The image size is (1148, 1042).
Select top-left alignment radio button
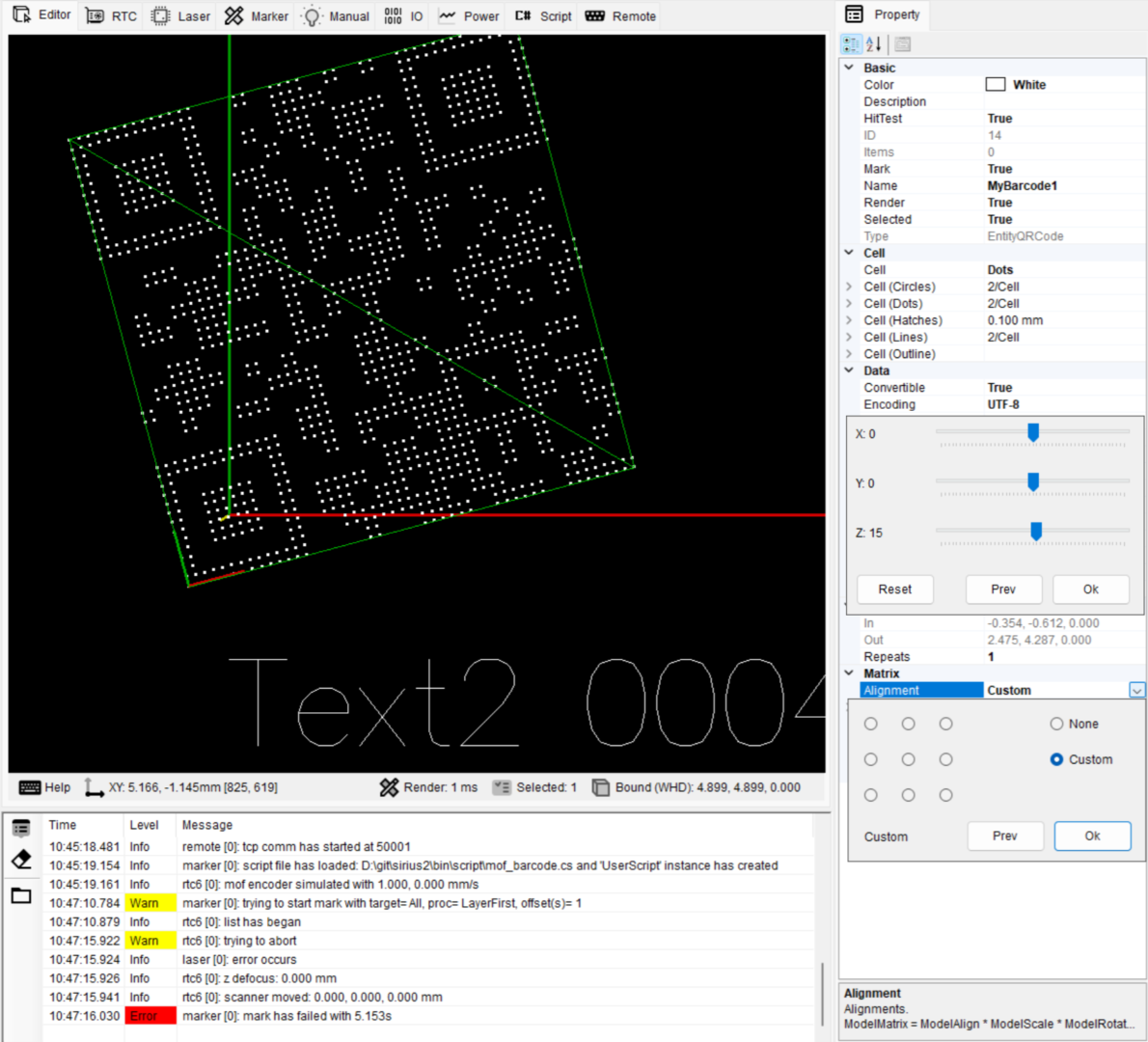[870, 724]
